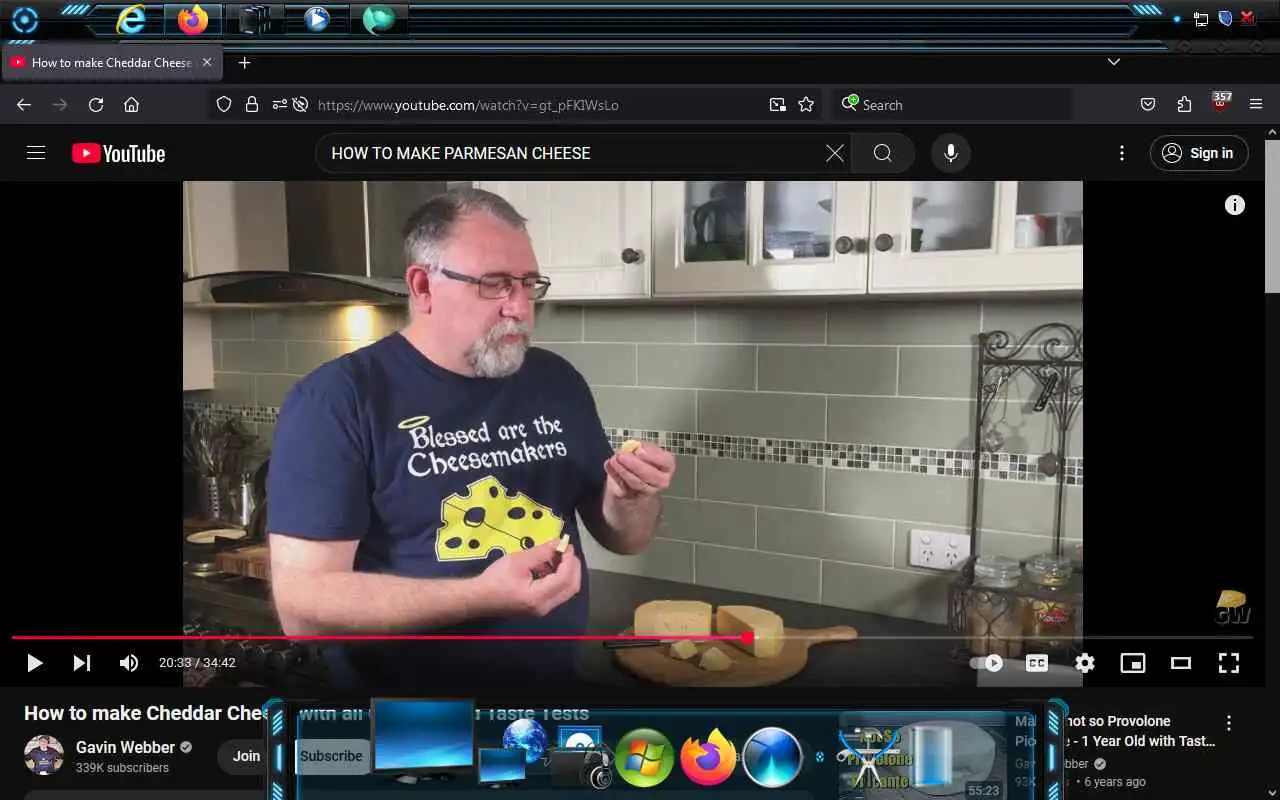Open the start orb in the top-left corner

(x=24, y=20)
